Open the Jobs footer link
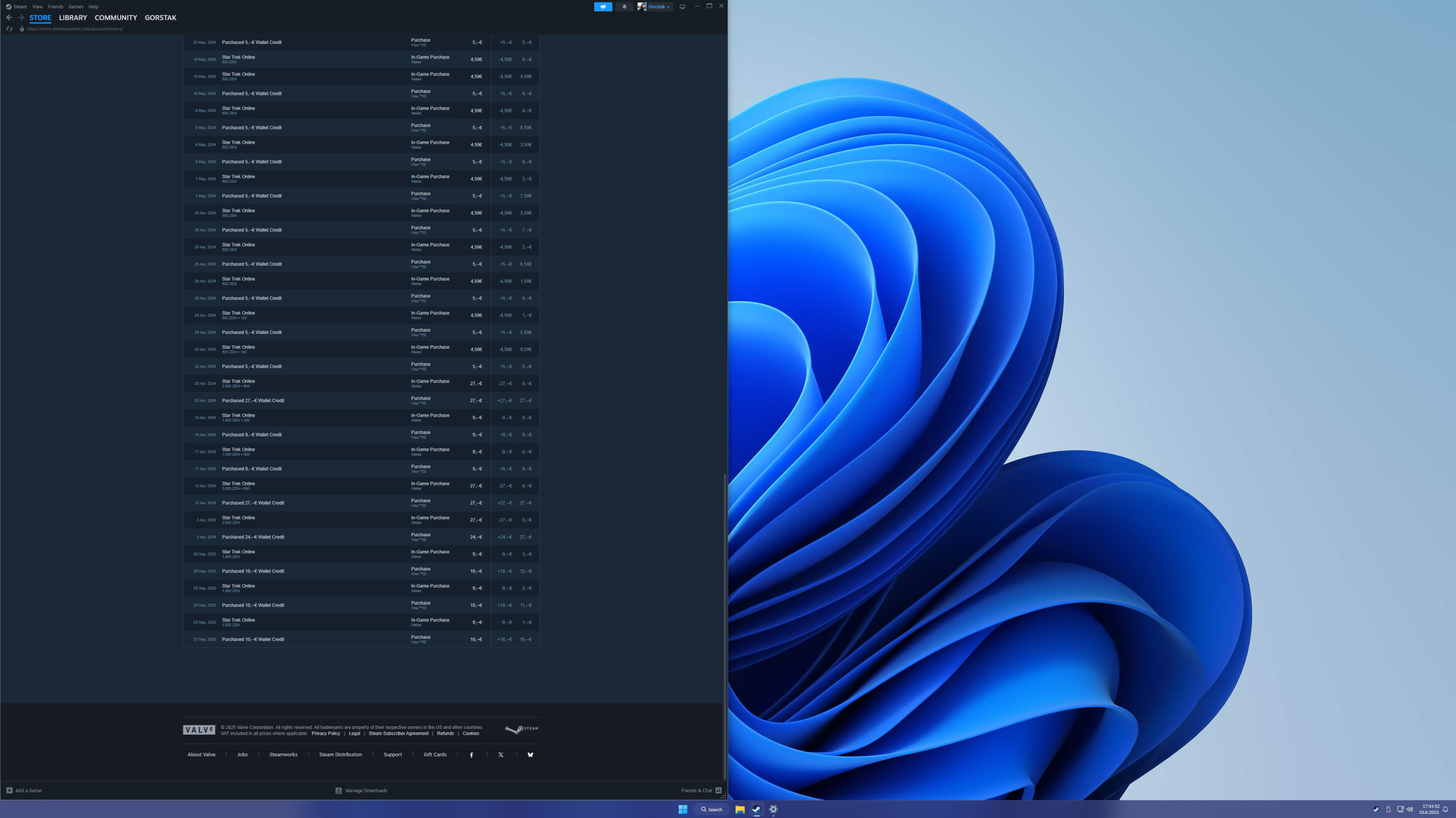 pos(242,755)
